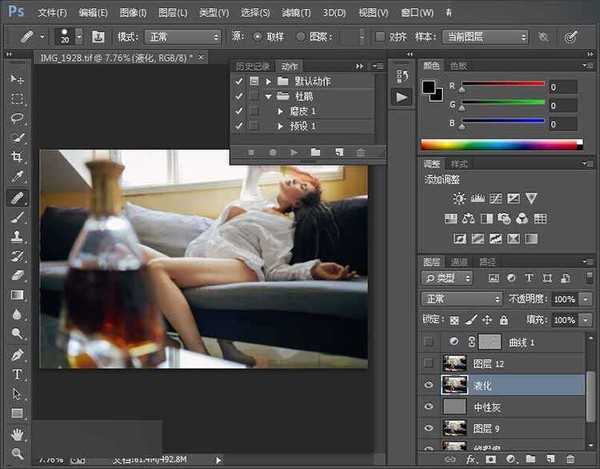Click the fx layer style icon
600x469 pixels.
pyautogui.click(x=470, y=458)
